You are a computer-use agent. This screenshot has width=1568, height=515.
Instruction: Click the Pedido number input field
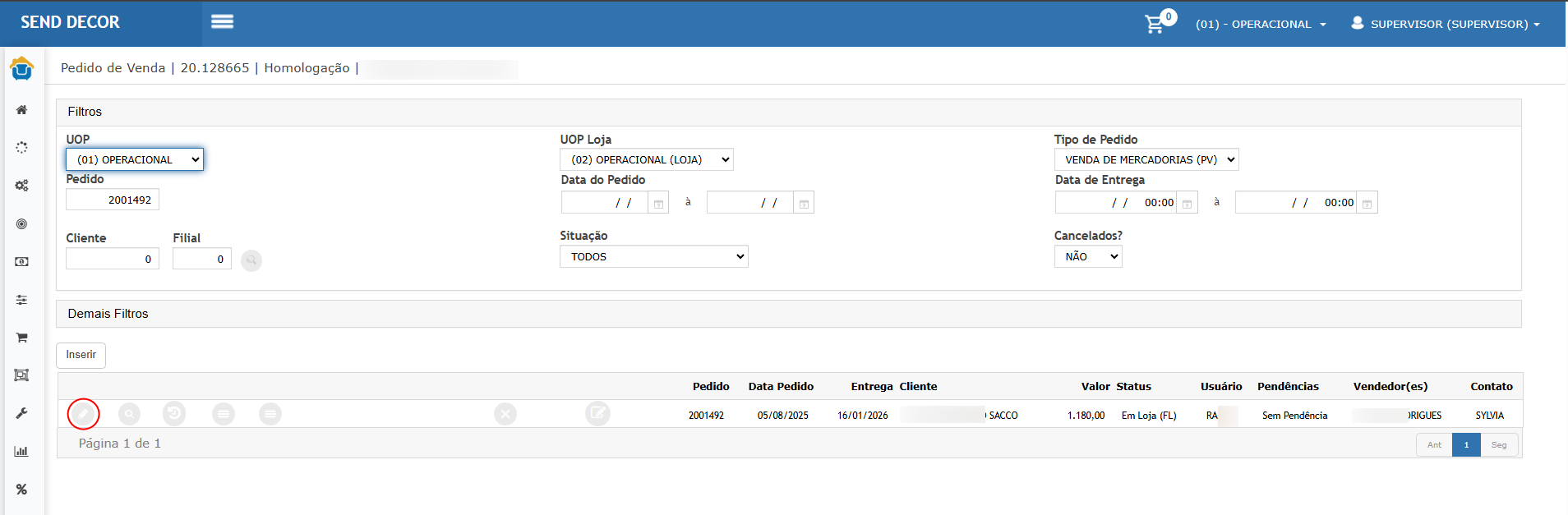coord(113,200)
